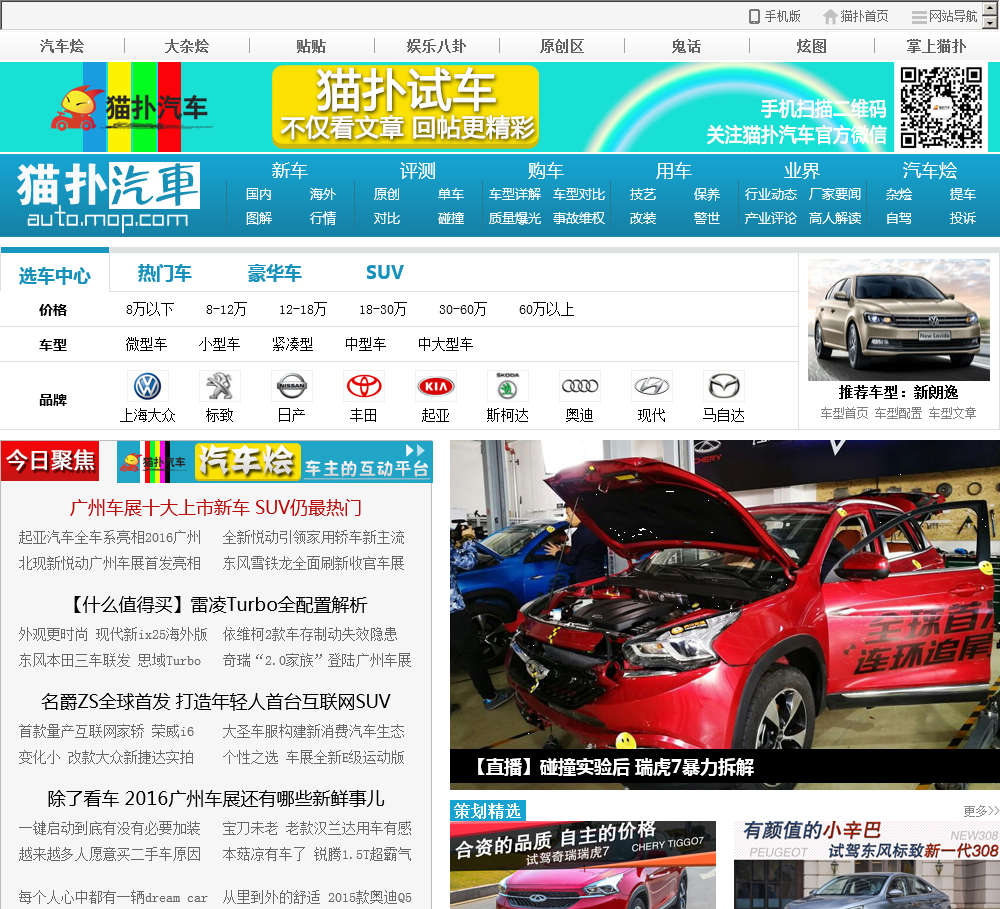Image resolution: width=1000 pixels, height=909 pixels.
Task: Open the 汽车烩 top navigation item
Action: 62,46
